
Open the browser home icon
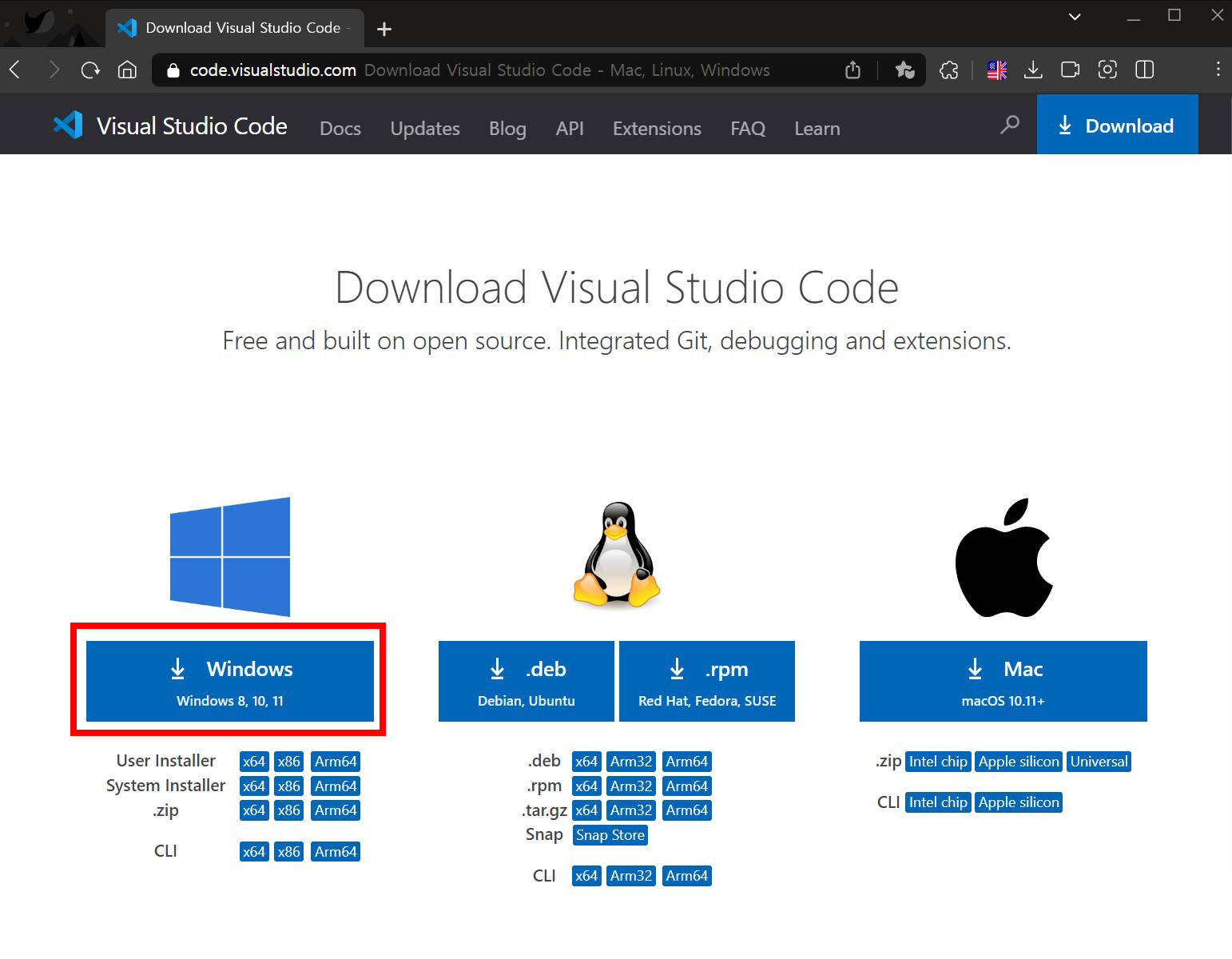(x=127, y=70)
